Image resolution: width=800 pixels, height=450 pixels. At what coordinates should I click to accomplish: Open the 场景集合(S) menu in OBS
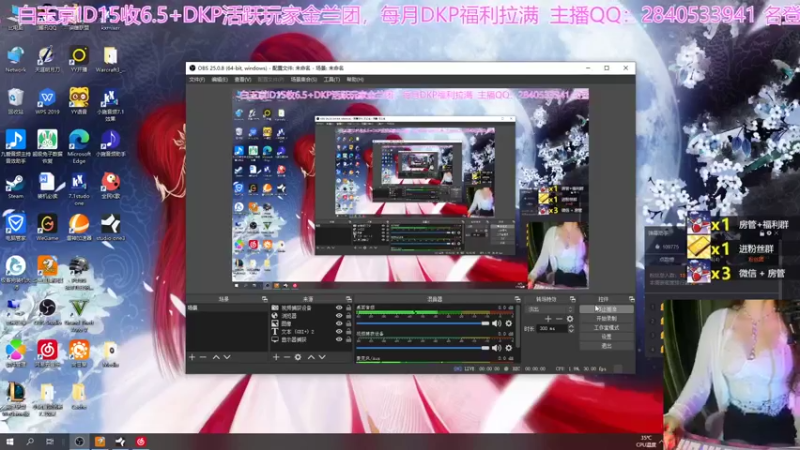click(x=304, y=80)
